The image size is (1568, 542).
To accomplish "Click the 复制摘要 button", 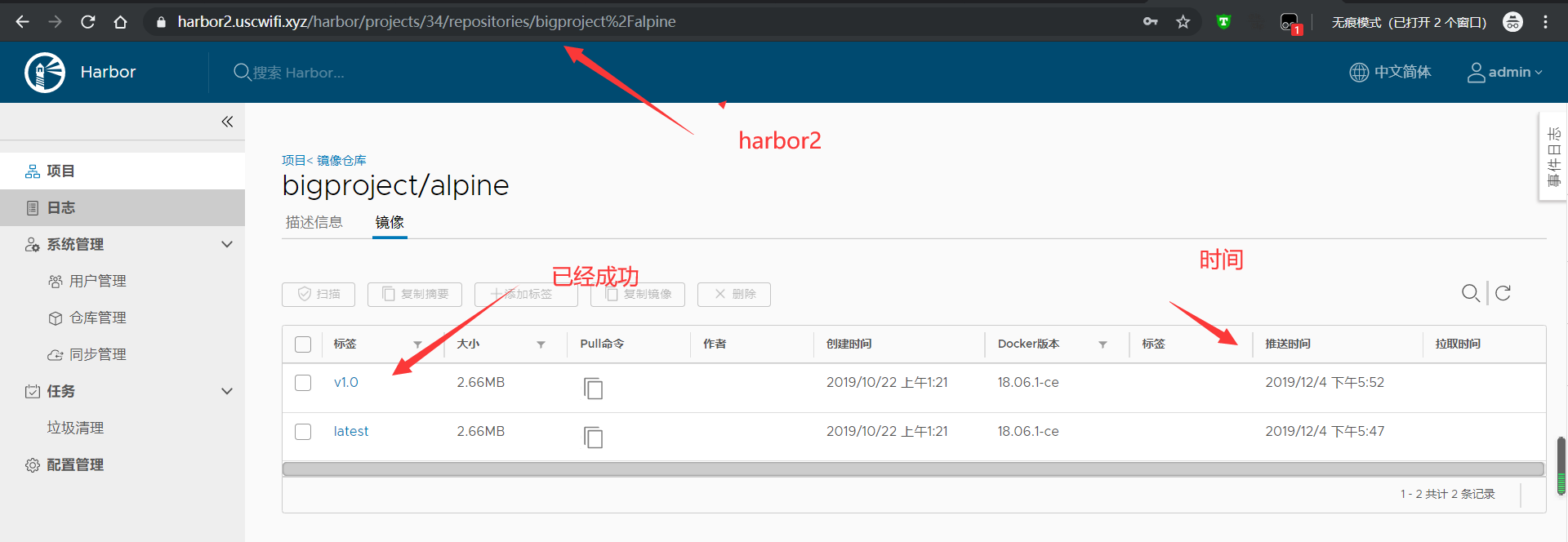I will point(415,295).
